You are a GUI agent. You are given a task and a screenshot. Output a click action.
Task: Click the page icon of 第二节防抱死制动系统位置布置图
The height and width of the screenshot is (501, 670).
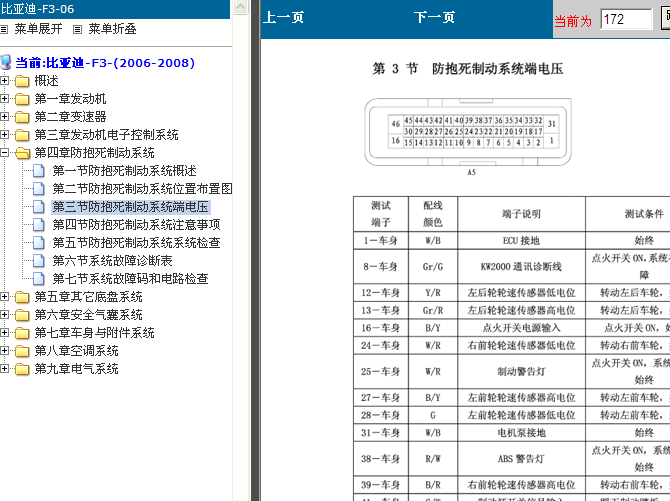[38, 189]
